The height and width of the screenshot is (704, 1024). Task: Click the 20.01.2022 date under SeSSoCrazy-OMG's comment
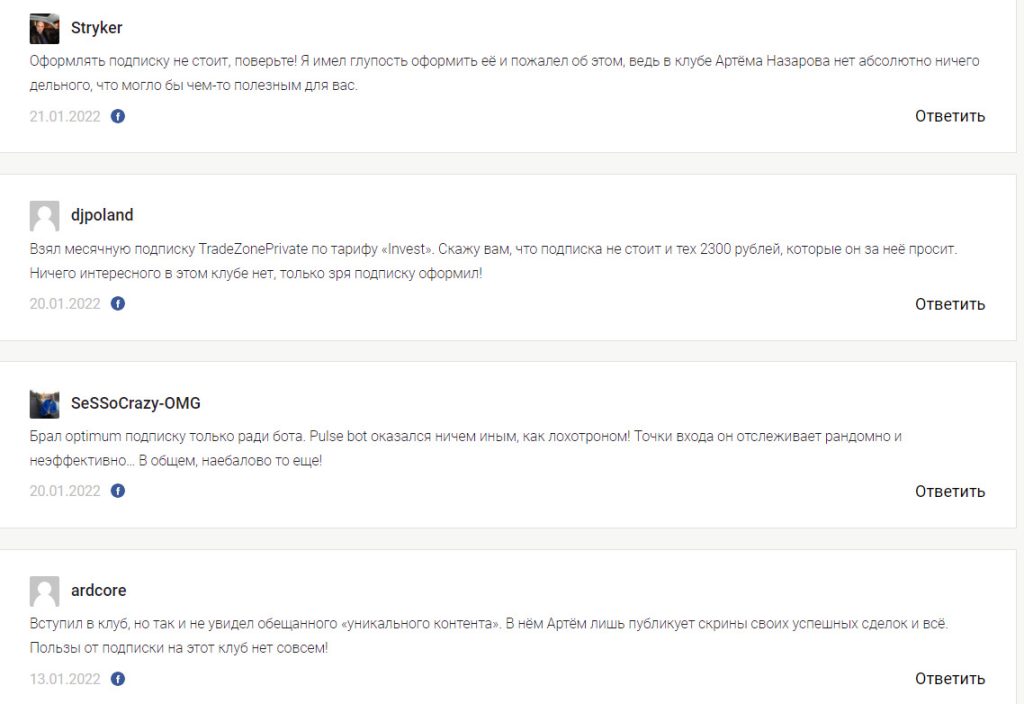65,491
